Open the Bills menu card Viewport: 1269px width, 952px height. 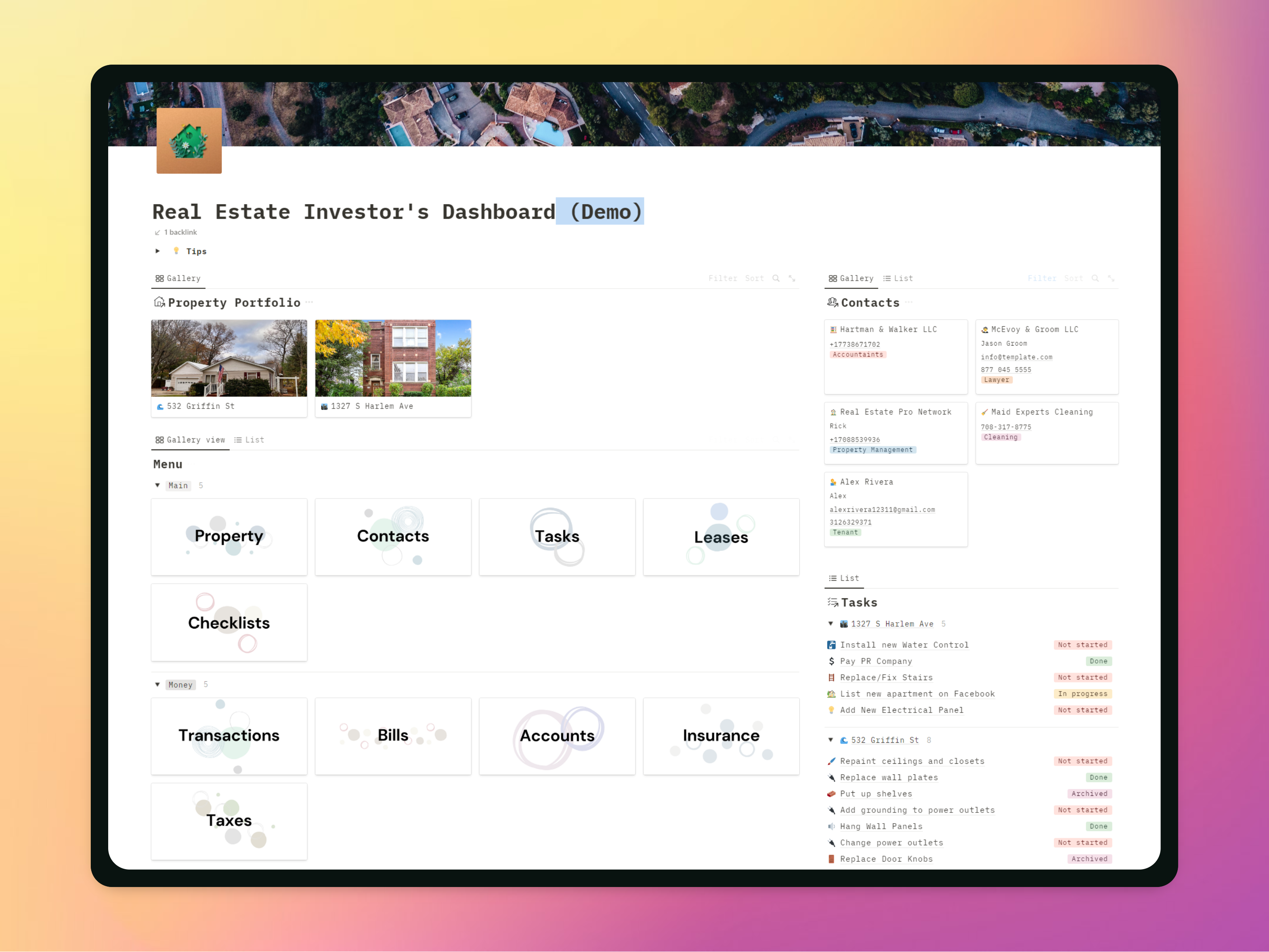pos(393,736)
